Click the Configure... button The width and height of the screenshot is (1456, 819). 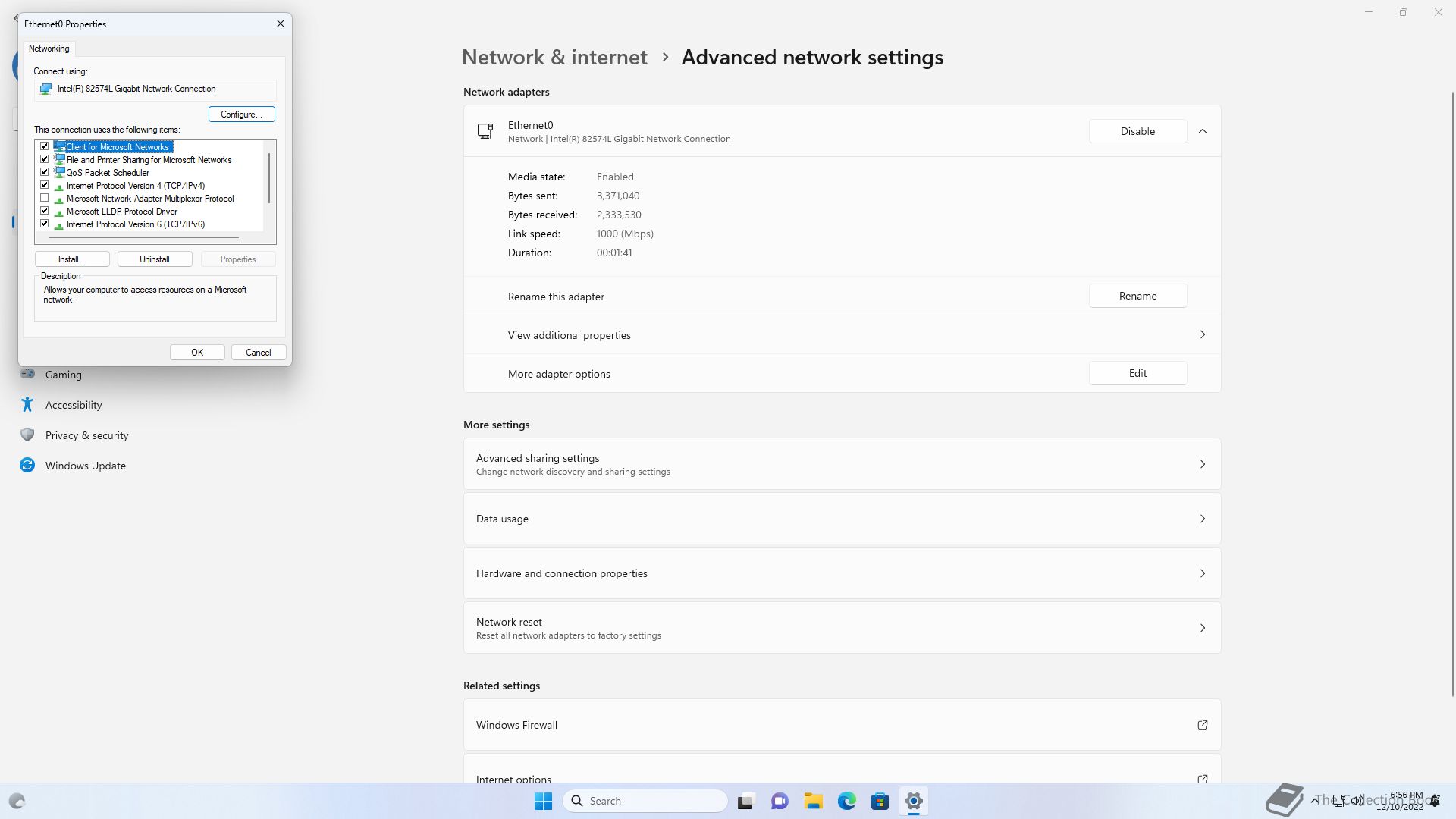tap(241, 114)
